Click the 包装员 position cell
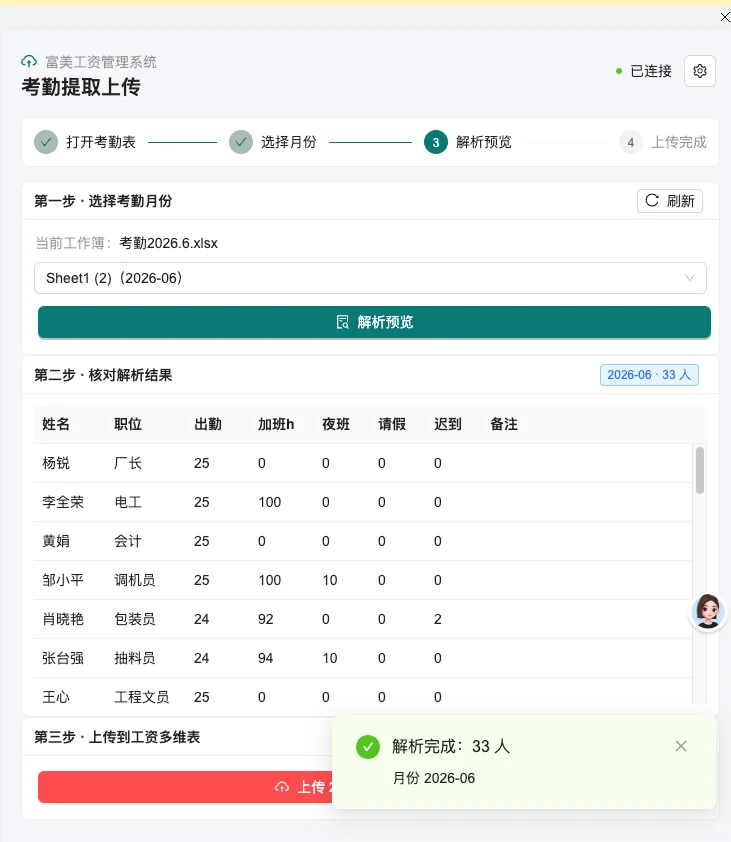The width and height of the screenshot is (731, 842). (135, 619)
